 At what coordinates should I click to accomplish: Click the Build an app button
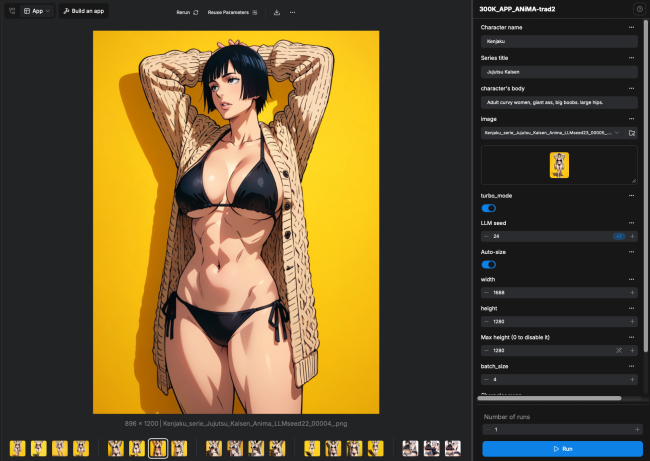[x=84, y=11]
